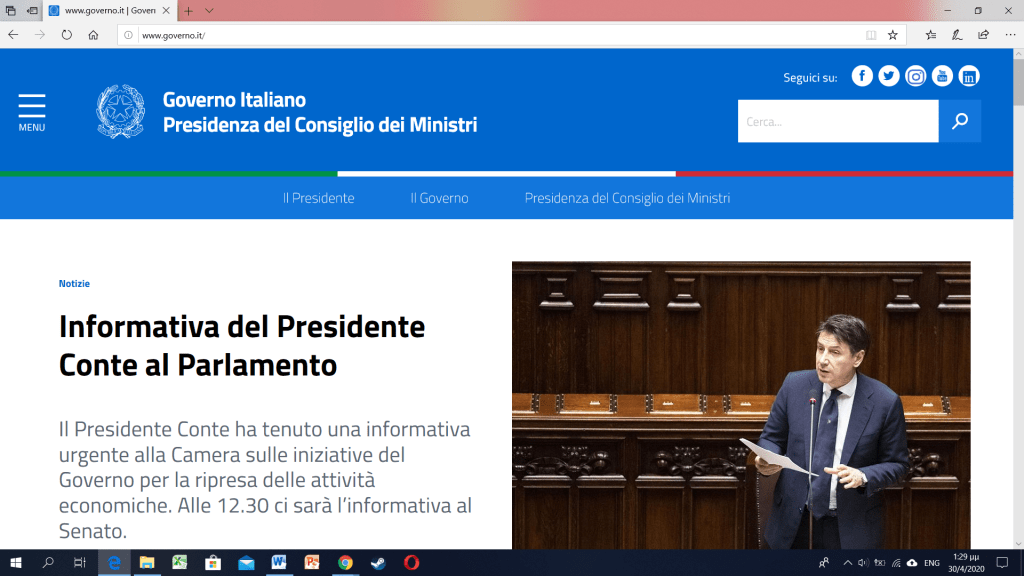Open browser settings and more menu
Screen dimensions: 1024x576
(x=1010, y=35)
